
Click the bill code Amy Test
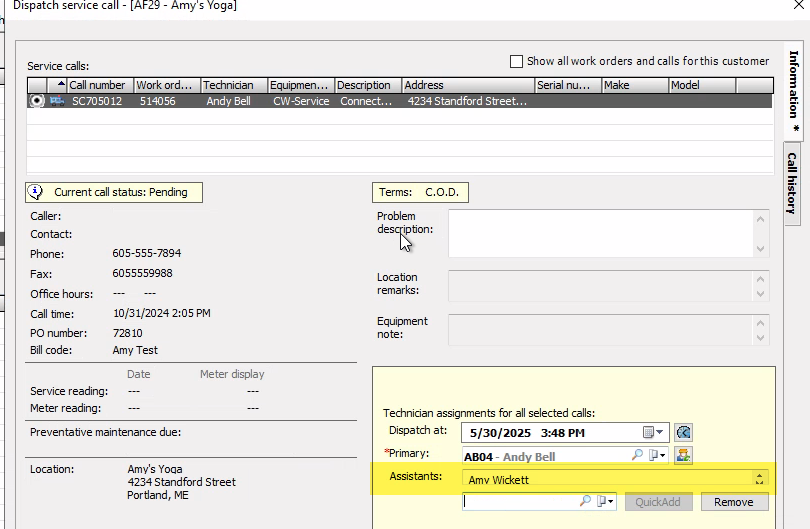(x=135, y=350)
